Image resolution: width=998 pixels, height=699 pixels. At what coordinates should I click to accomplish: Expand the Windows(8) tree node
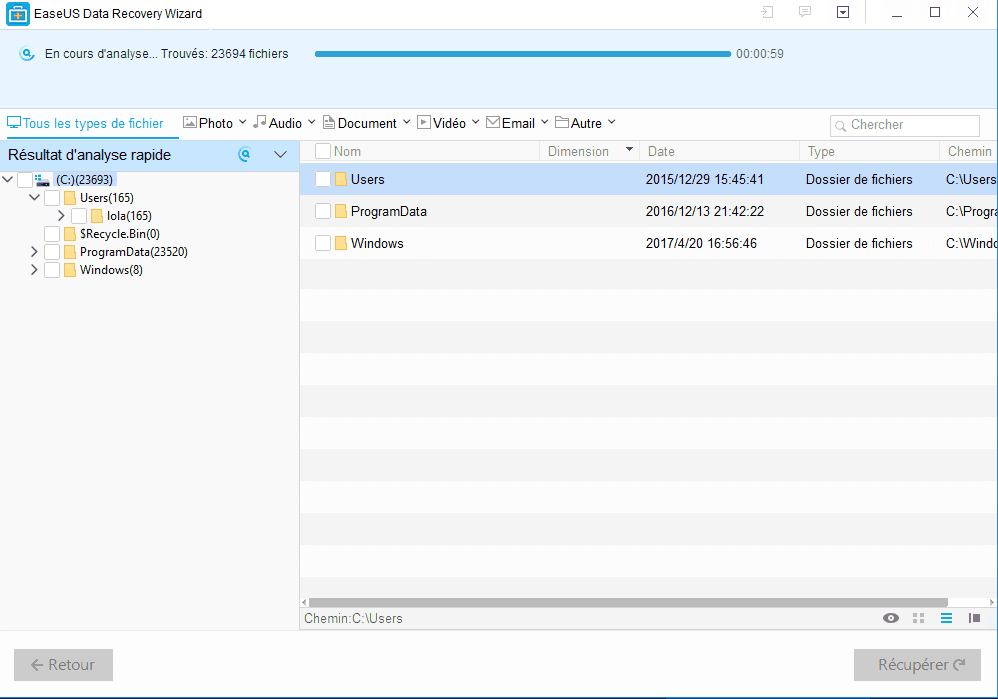[34, 270]
